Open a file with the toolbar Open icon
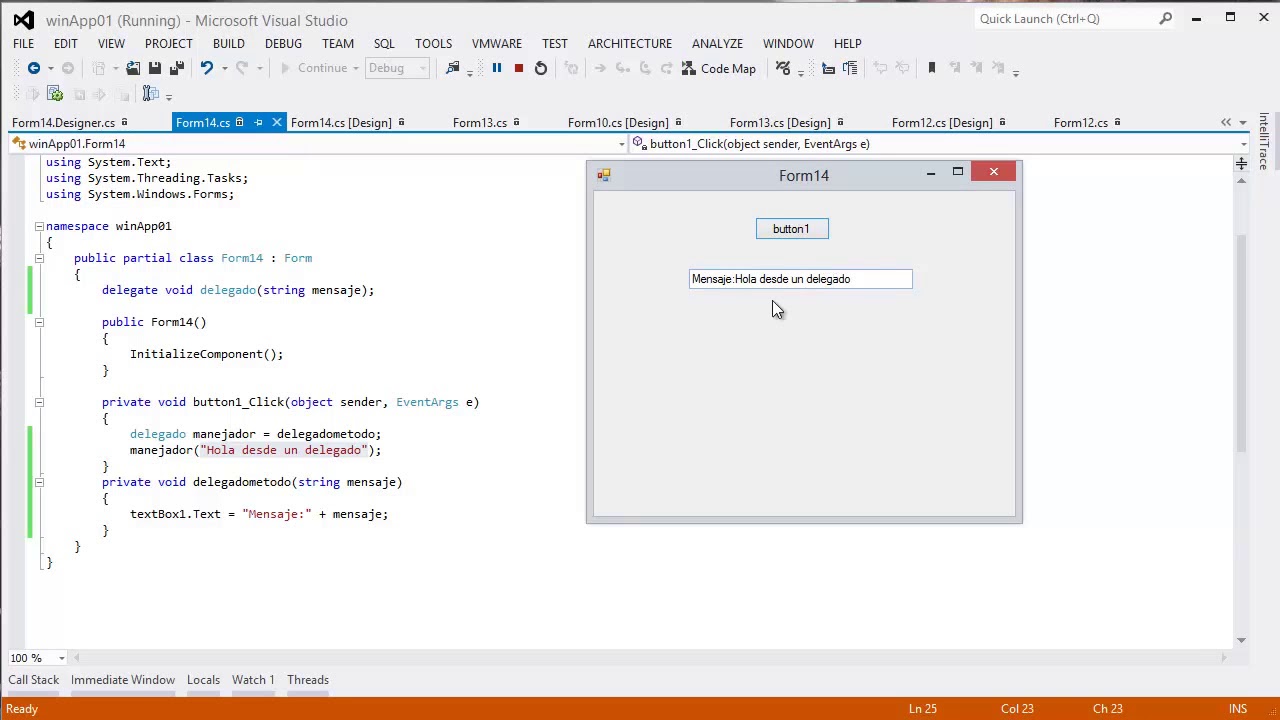Image resolution: width=1280 pixels, height=720 pixels. coord(133,68)
